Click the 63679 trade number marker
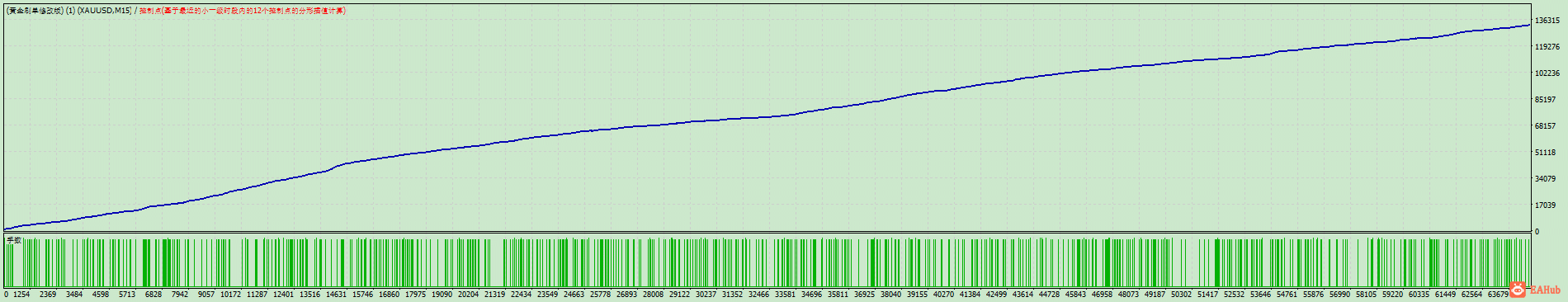 pos(1498,295)
